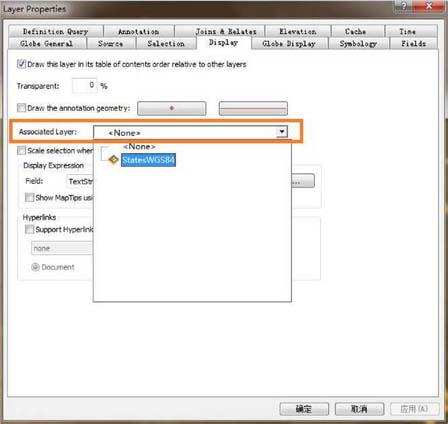Open the point marker symbol button
This screenshot has width=448, height=424.
(172, 108)
